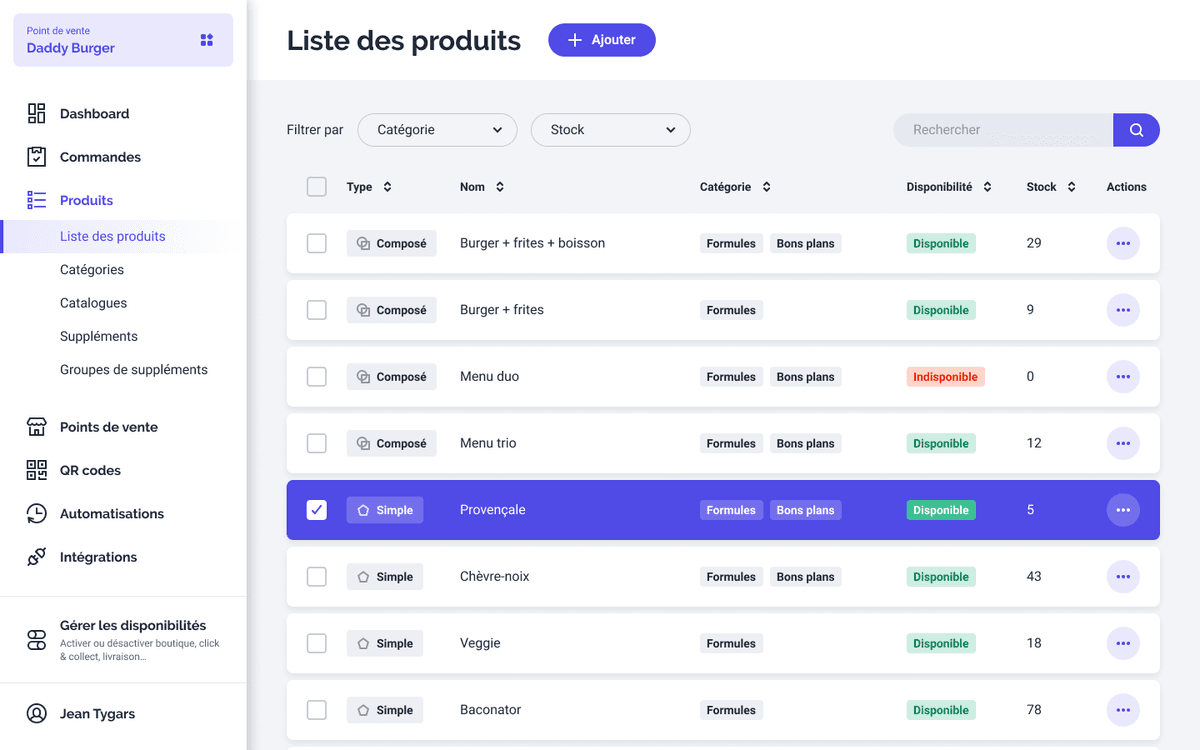Click the grid icon beside Daddy Burger
This screenshot has height=750, width=1200.
[x=207, y=40]
